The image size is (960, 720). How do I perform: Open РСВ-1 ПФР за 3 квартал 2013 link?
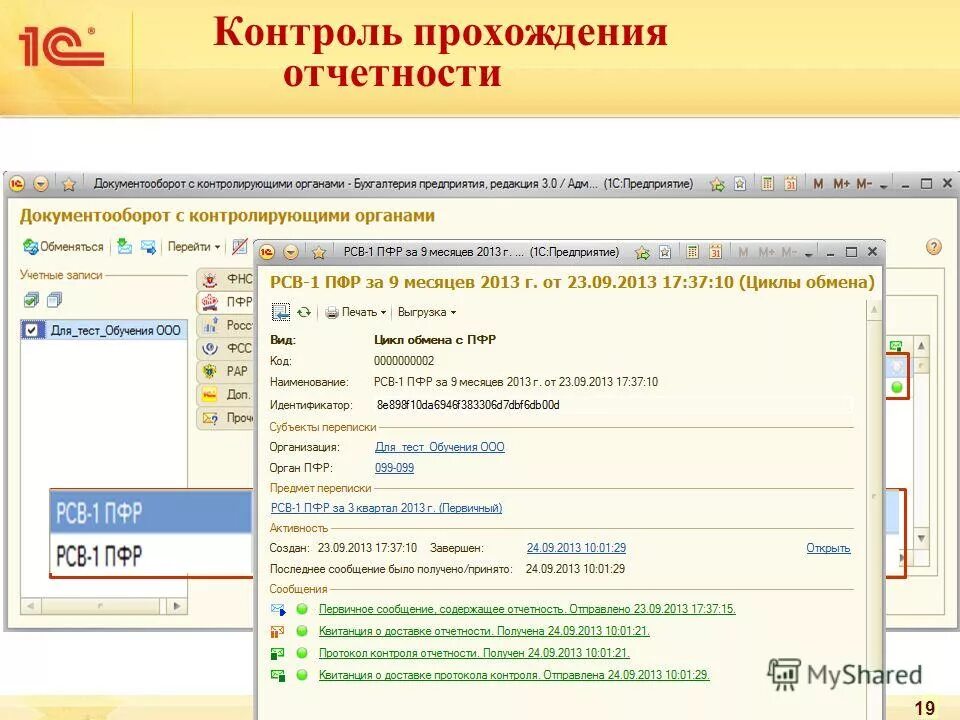pos(386,508)
